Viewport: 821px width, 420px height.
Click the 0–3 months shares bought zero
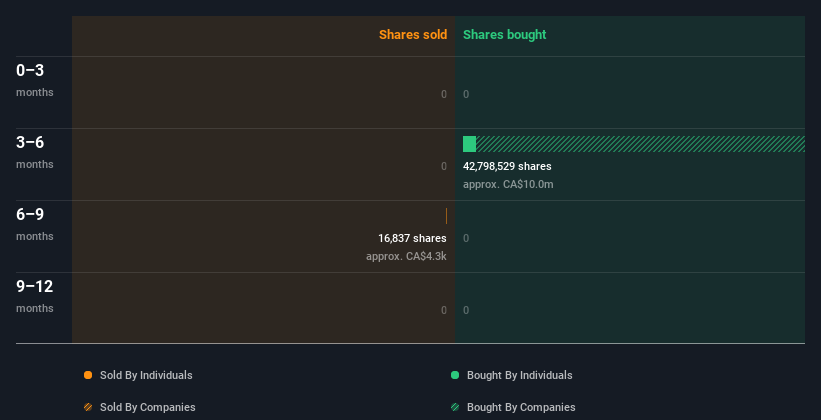466,94
